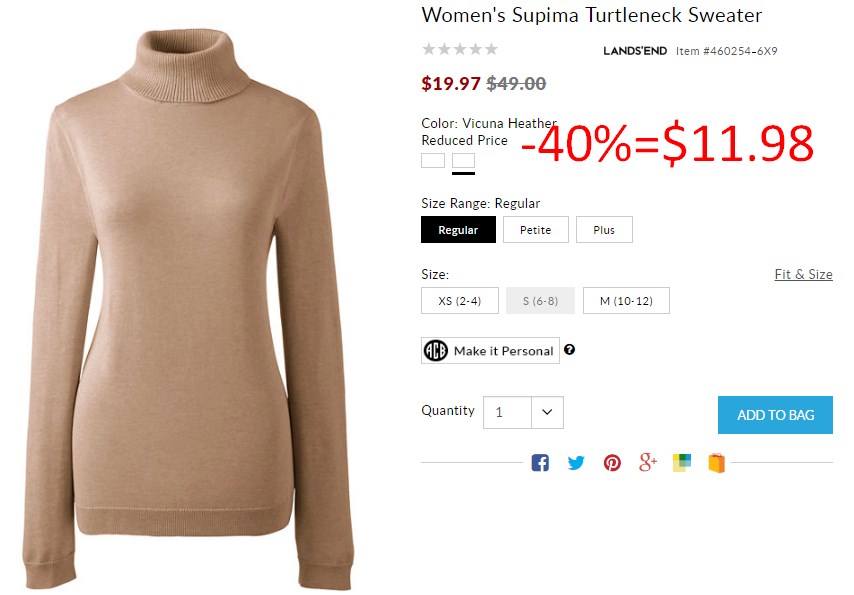Click the multicolored squares share icon
This screenshot has width=854, height=595.
click(x=681, y=463)
